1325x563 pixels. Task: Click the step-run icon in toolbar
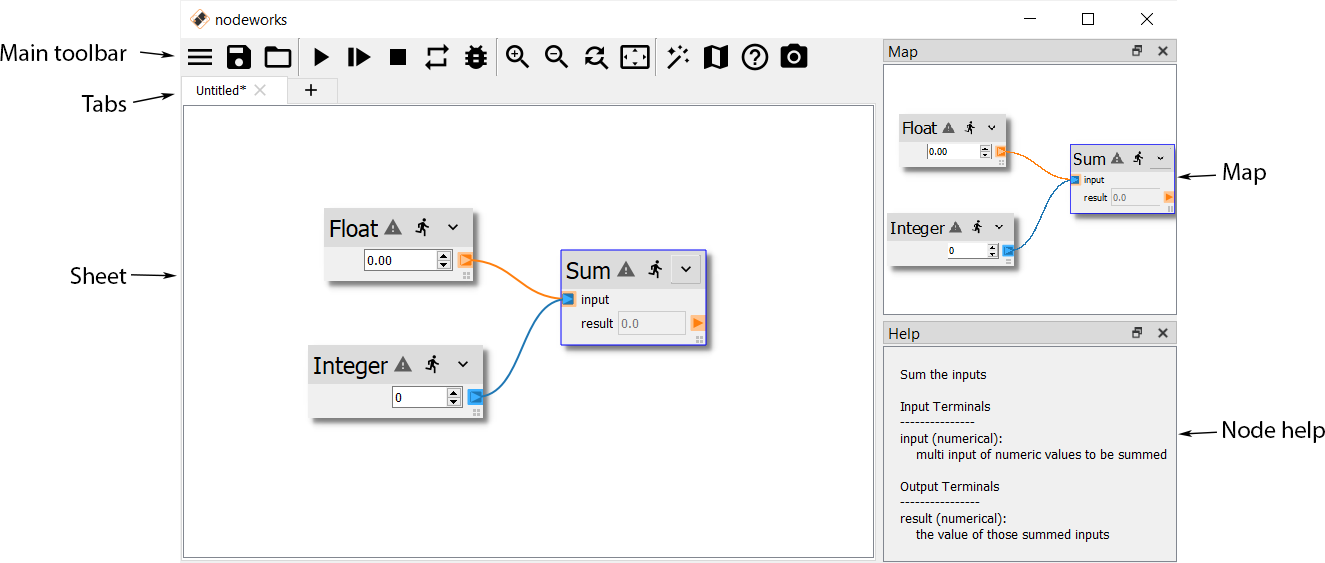[359, 57]
